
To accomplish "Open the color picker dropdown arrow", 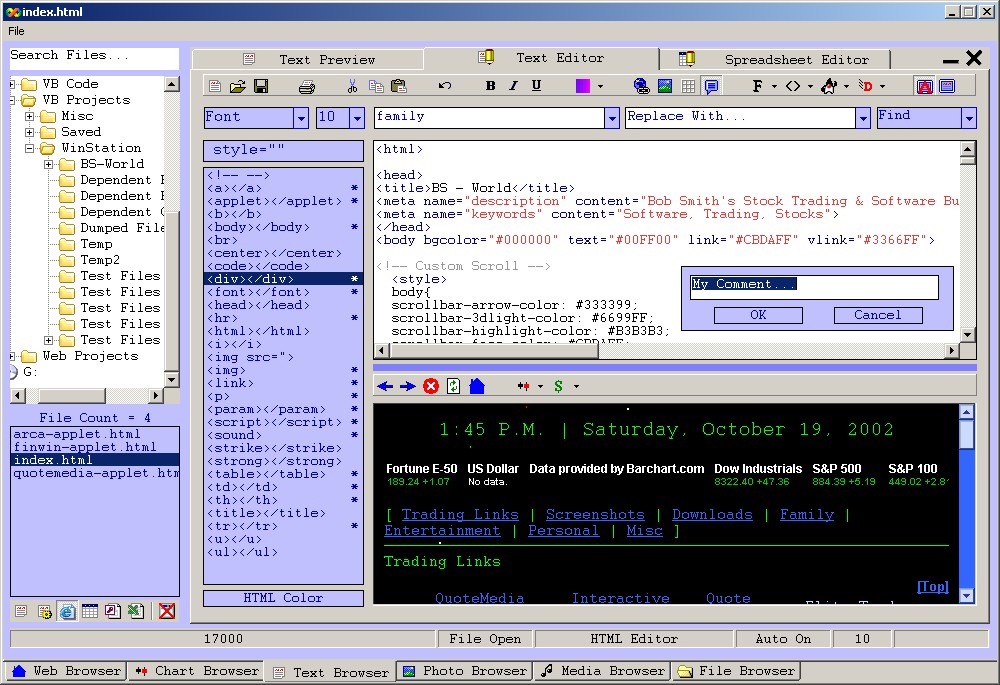I will pos(600,86).
